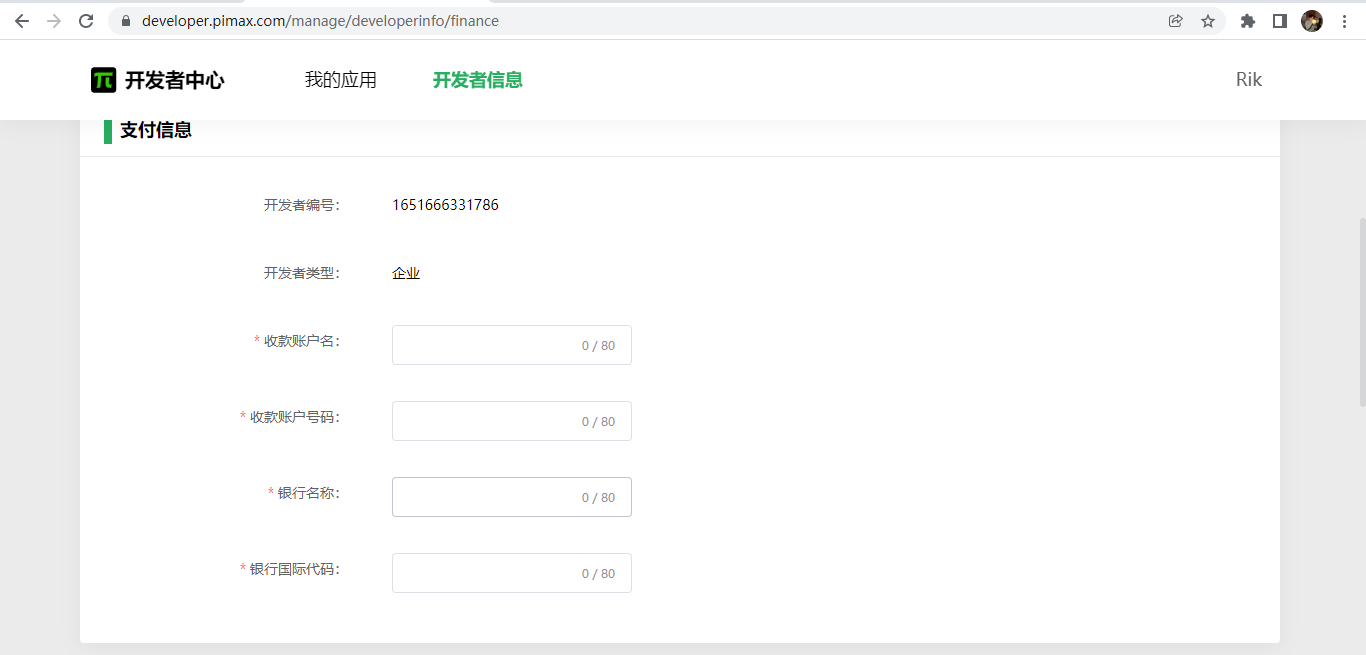Select the address bar URL
The image size is (1366, 655).
[x=320, y=21]
